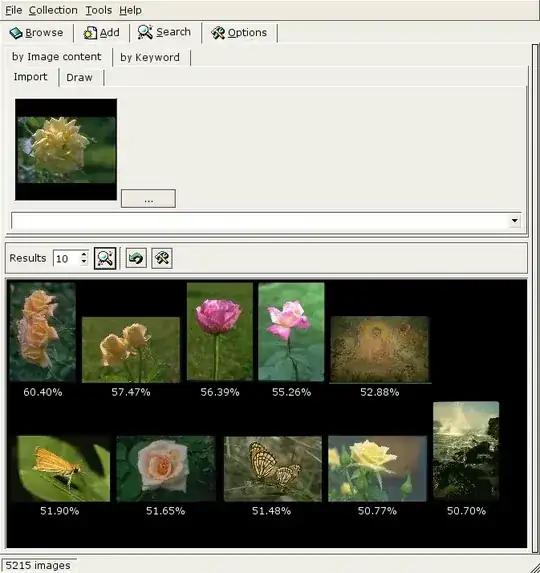Open the Options toolbar button
The height and width of the screenshot is (573, 540).
[239, 33]
